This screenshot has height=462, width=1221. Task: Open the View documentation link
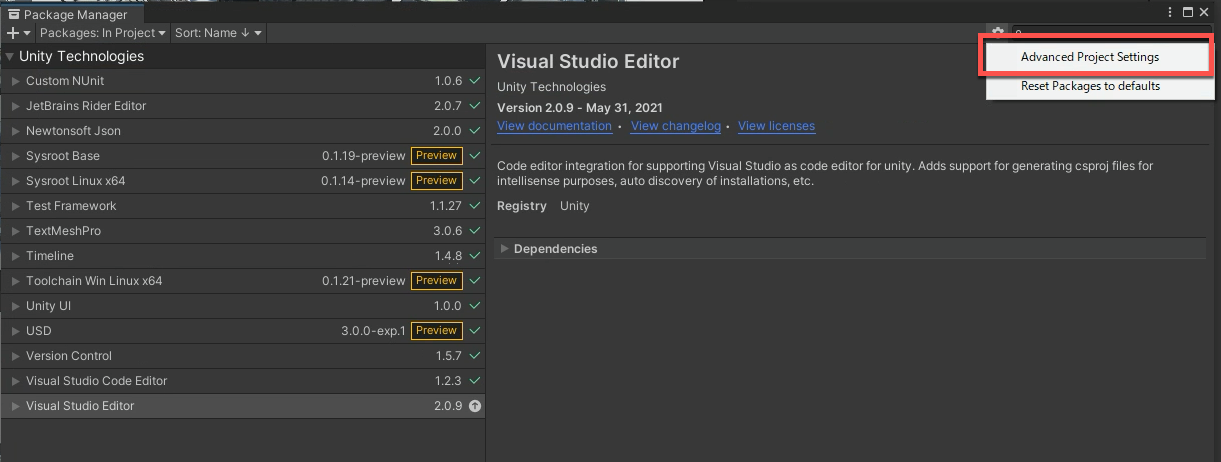(x=554, y=126)
